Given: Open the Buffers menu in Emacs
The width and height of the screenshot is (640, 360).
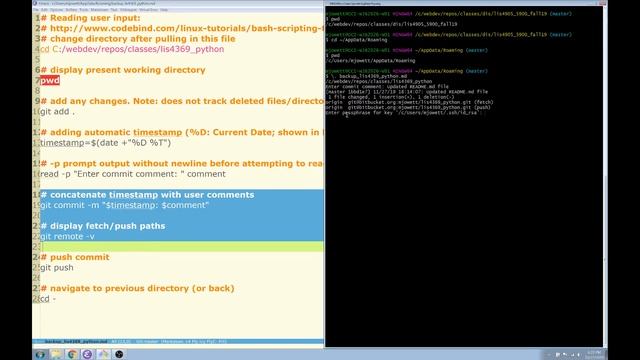Looking at the screenshot, I should tap(71, 10).
